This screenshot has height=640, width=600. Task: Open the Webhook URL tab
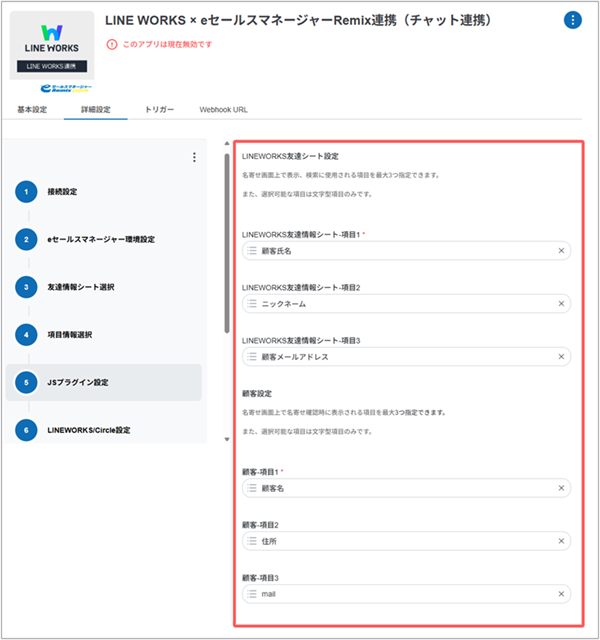click(x=223, y=109)
